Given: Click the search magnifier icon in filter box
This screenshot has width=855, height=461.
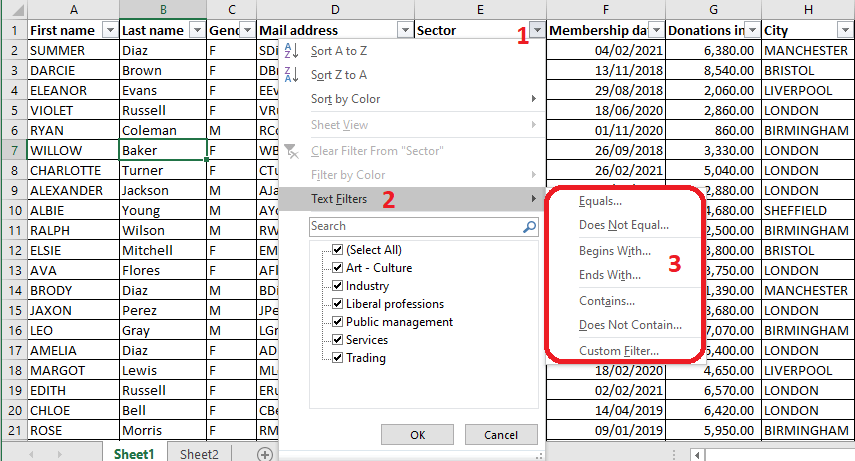Looking at the screenshot, I should (529, 227).
